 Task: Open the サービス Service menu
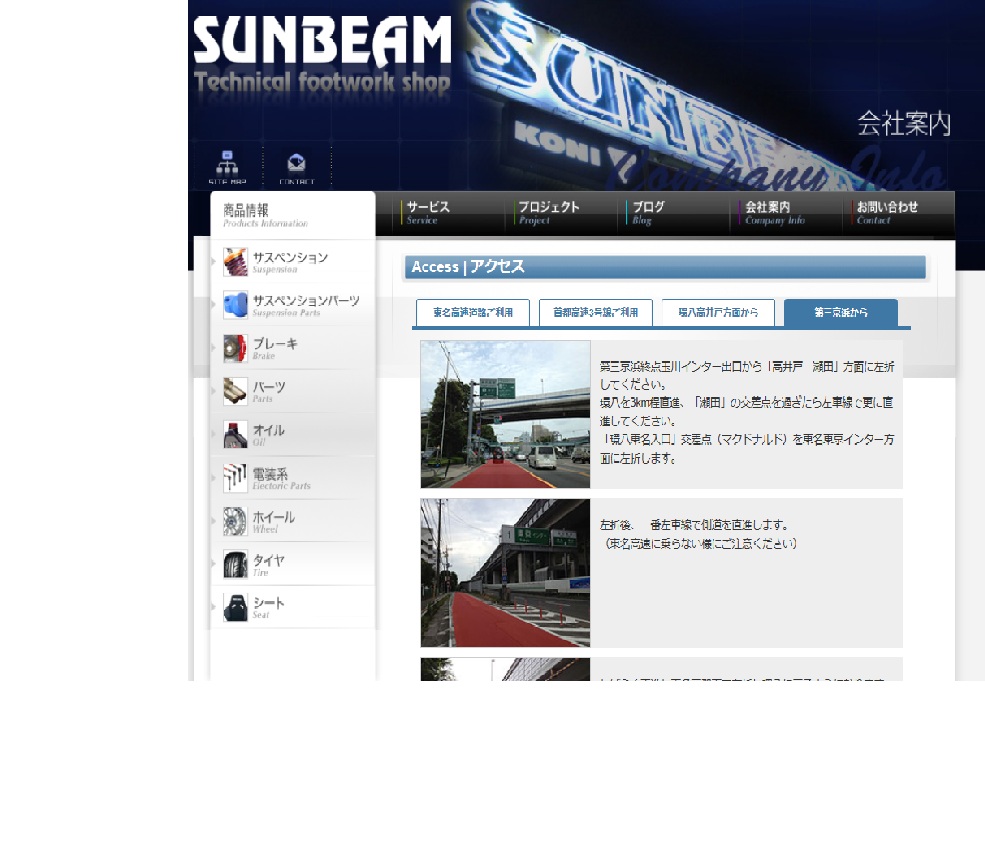point(428,212)
